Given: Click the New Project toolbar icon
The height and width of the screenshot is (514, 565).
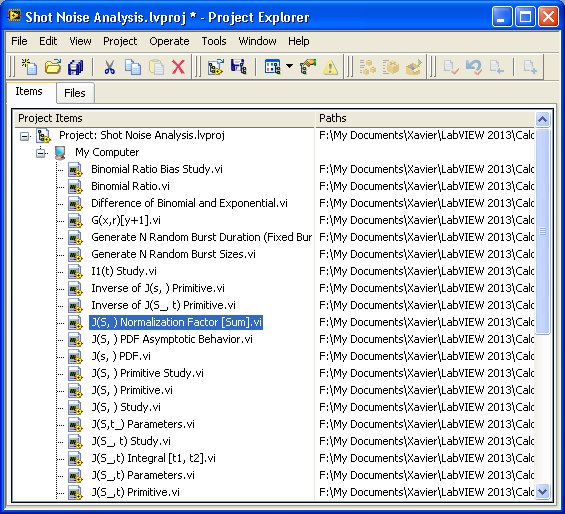Looking at the screenshot, I should click(x=30, y=67).
